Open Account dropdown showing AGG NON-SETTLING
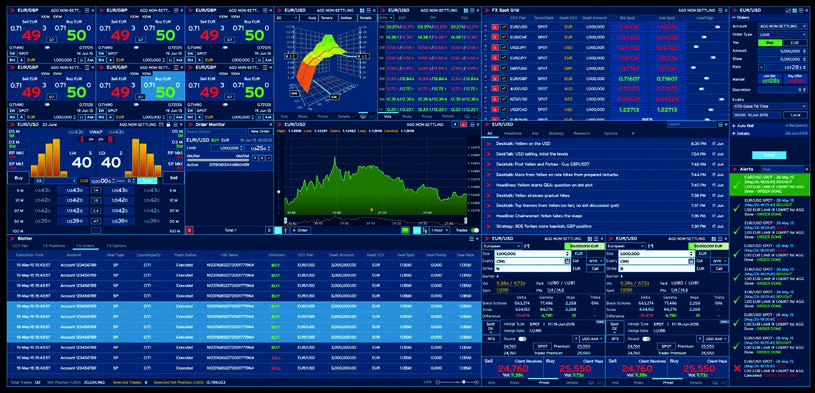815x393 pixels. click(783, 26)
